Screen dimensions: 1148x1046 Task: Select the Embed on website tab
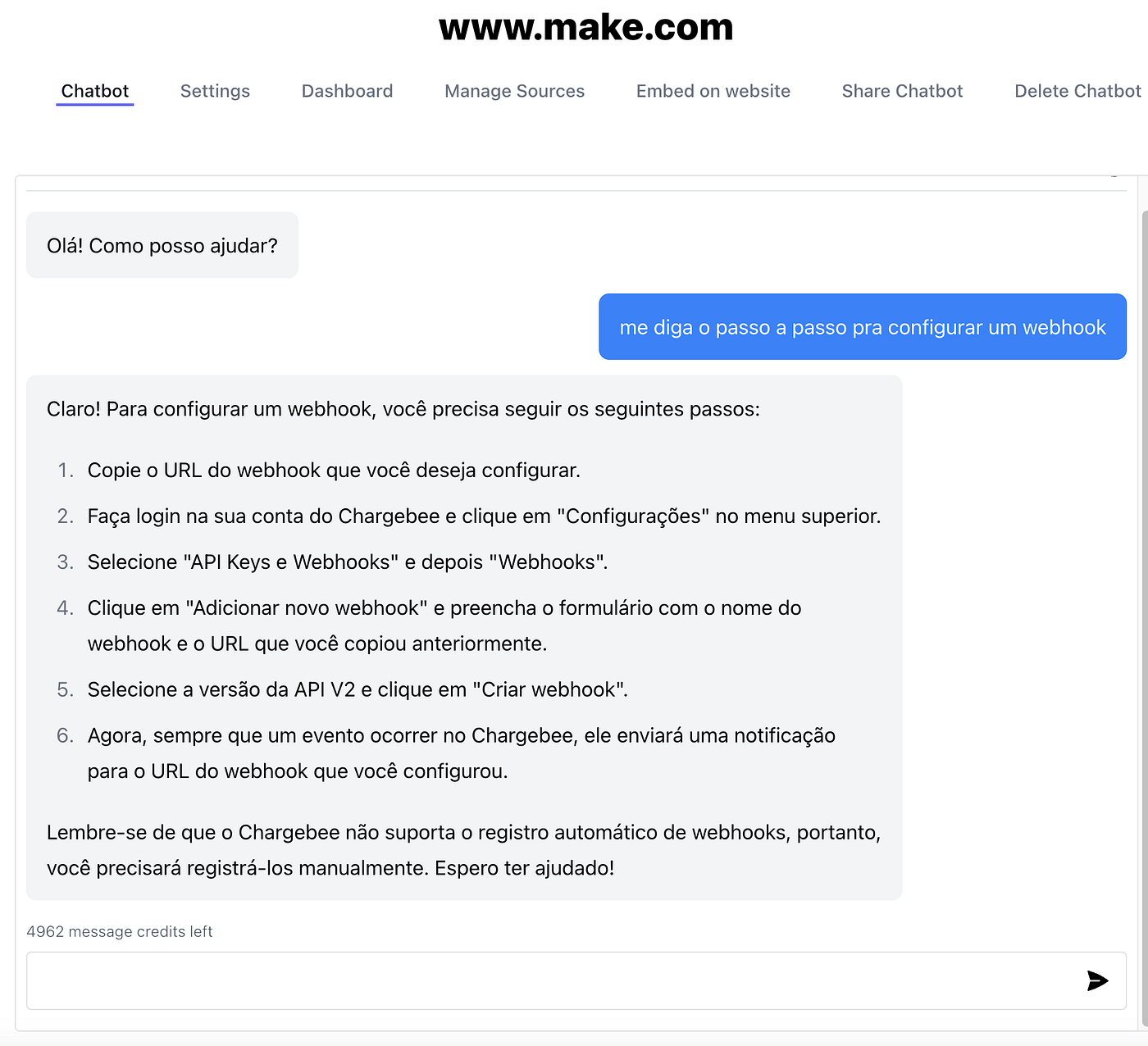(713, 91)
